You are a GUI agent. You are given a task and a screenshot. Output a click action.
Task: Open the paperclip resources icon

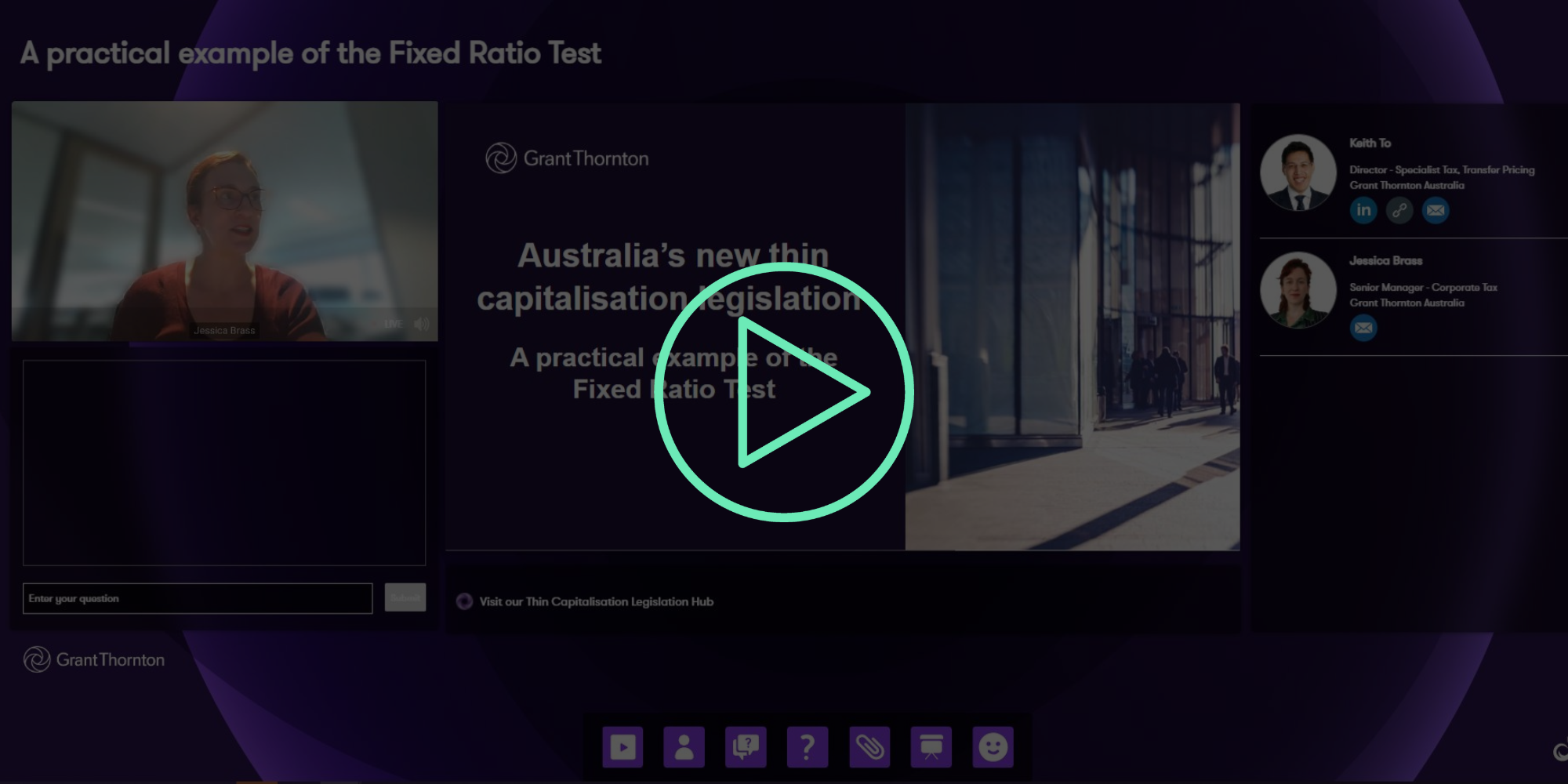869,747
